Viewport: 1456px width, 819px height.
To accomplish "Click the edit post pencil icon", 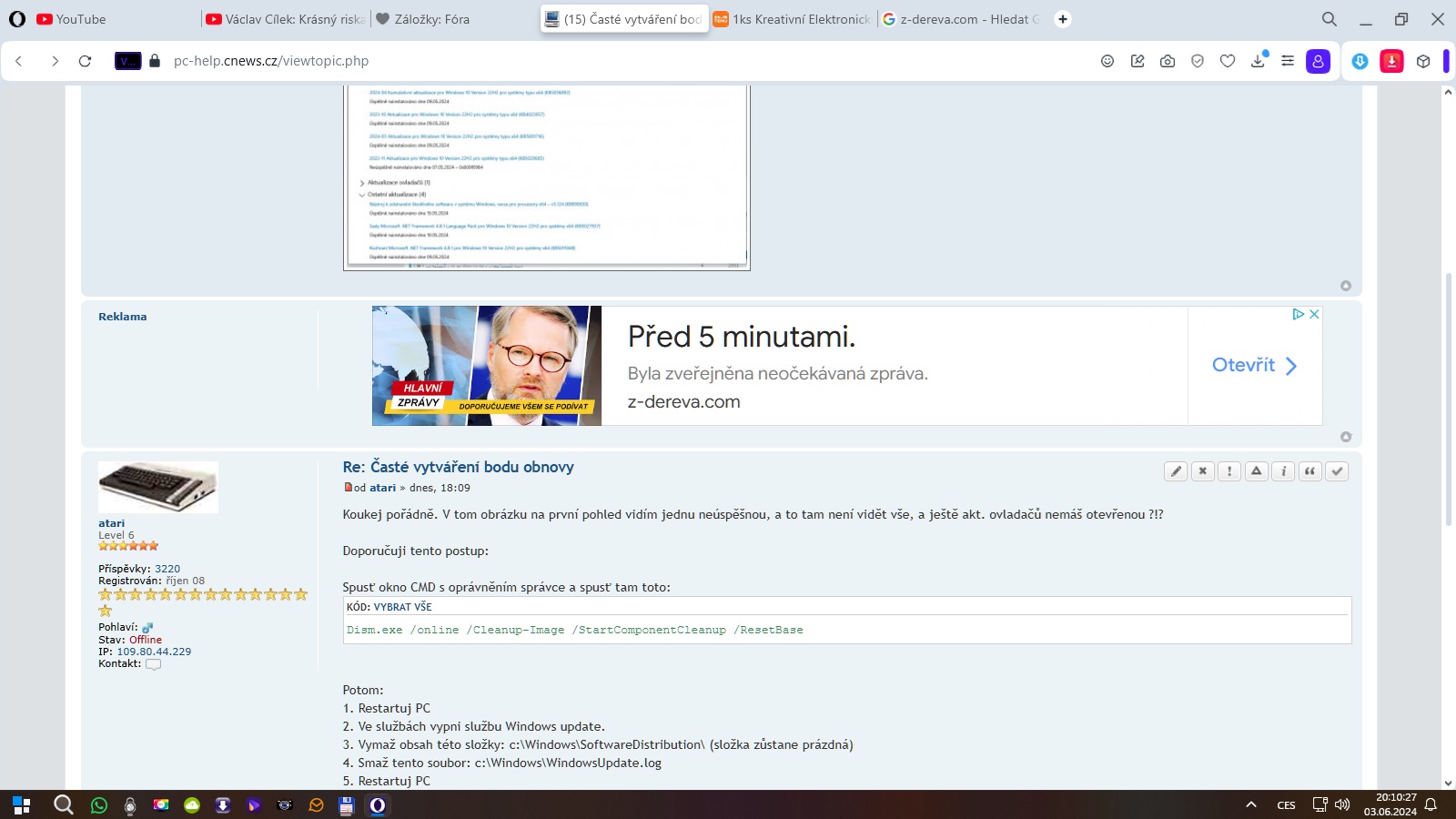I will click(x=1176, y=471).
